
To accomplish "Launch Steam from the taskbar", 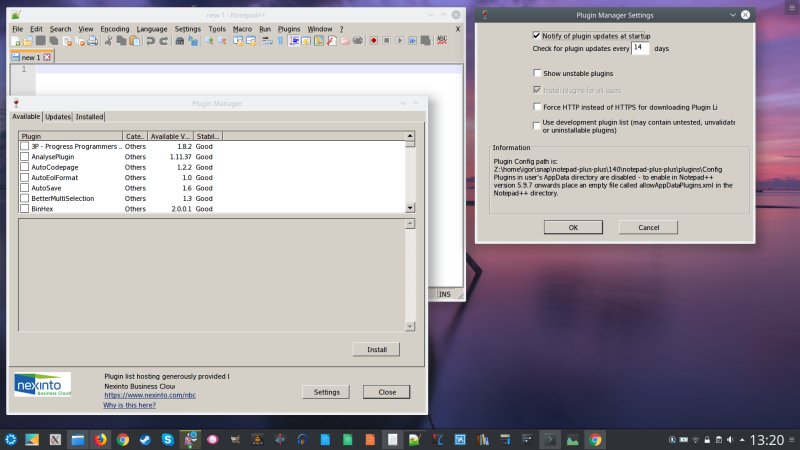I will [145, 439].
